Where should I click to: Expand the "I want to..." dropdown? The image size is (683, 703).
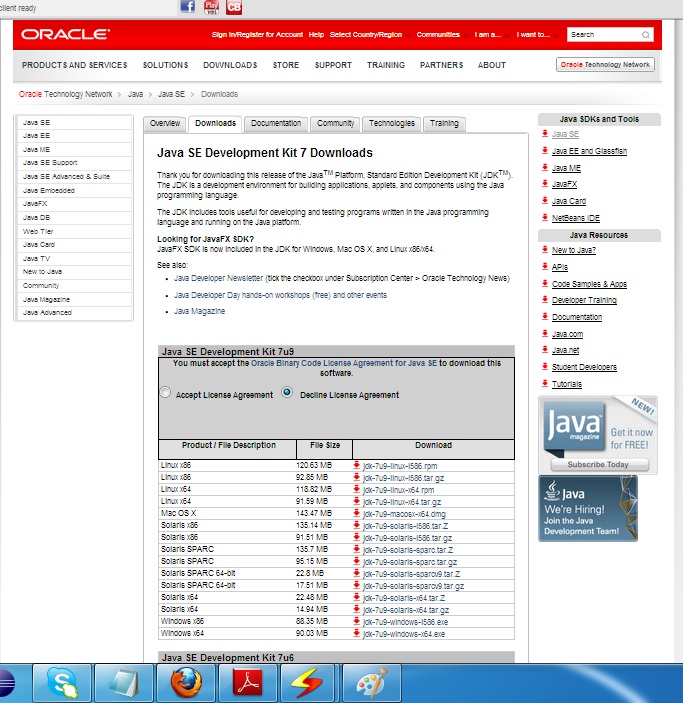[x=537, y=35]
